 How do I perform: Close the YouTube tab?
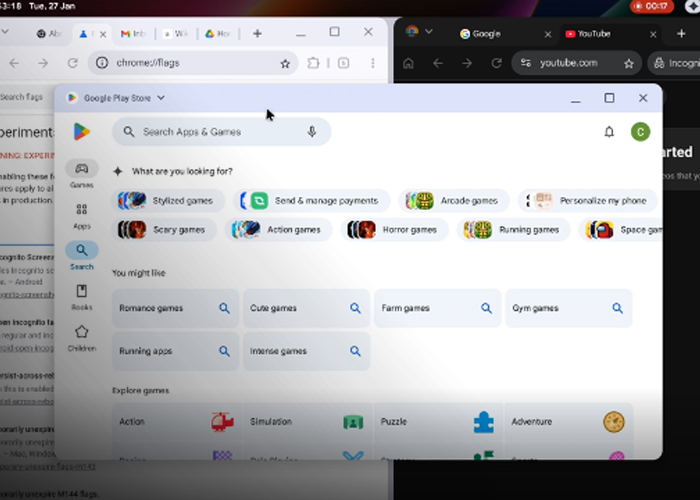coord(653,34)
